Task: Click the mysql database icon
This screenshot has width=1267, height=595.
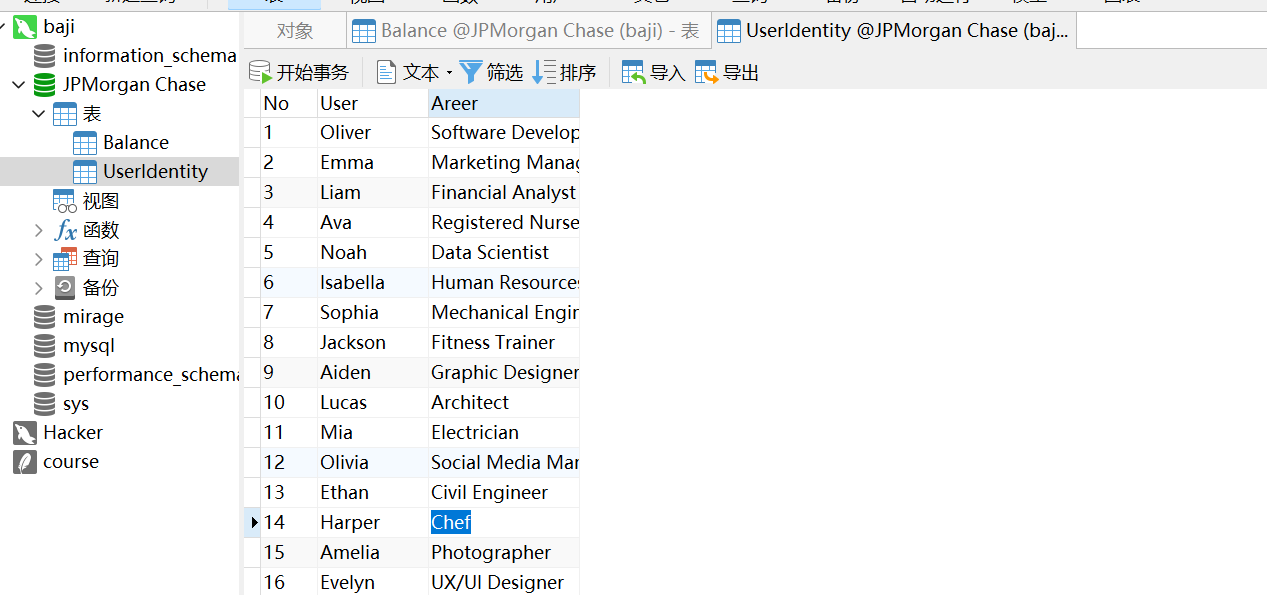Action: (x=45, y=346)
